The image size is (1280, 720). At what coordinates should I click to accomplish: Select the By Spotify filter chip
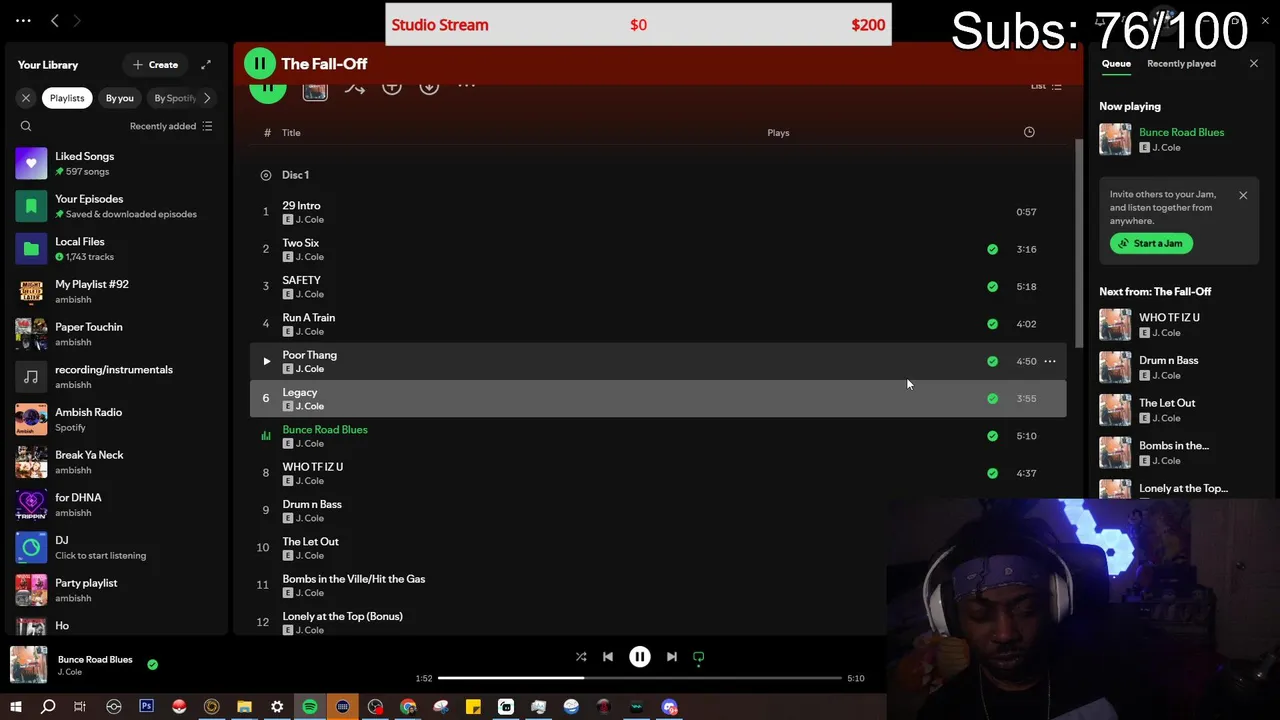[174, 98]
